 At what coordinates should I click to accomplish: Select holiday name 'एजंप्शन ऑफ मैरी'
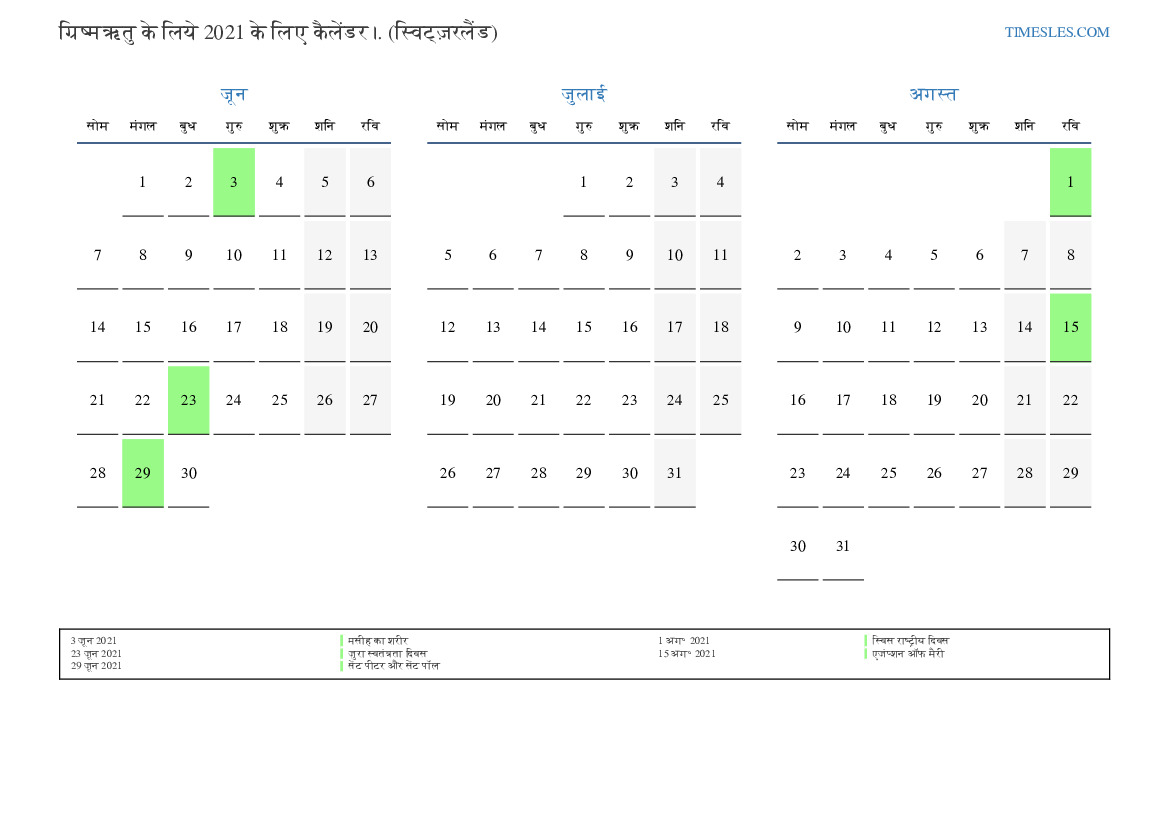tap(908, 654)
